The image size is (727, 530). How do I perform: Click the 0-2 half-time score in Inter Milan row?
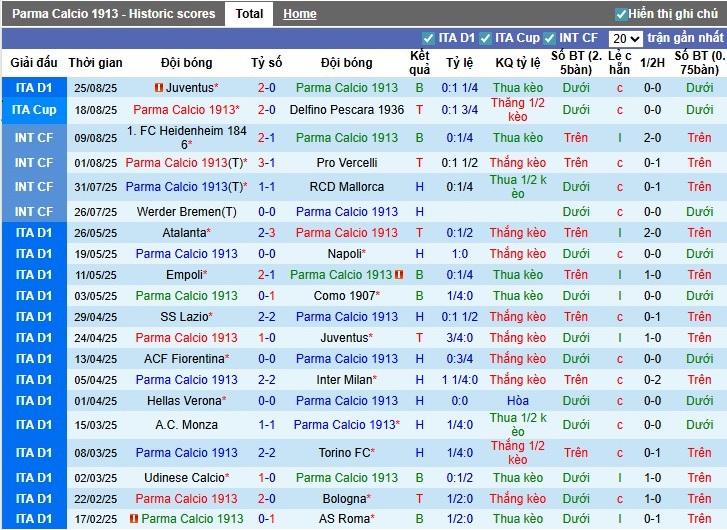652,380
